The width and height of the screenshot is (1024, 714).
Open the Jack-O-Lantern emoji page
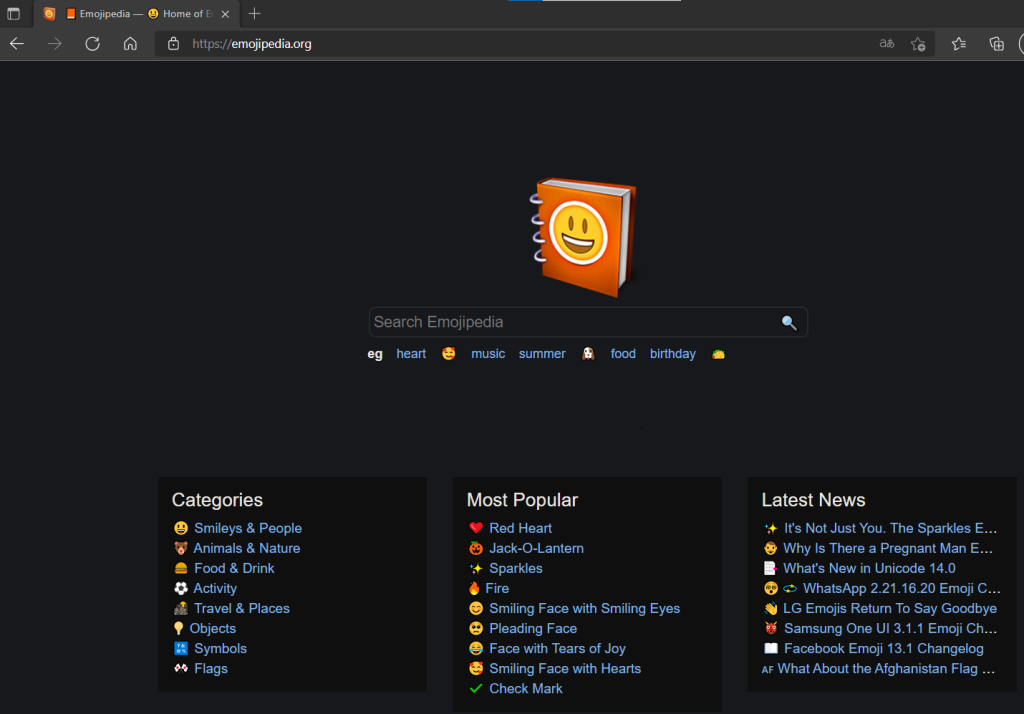point(536,548)
